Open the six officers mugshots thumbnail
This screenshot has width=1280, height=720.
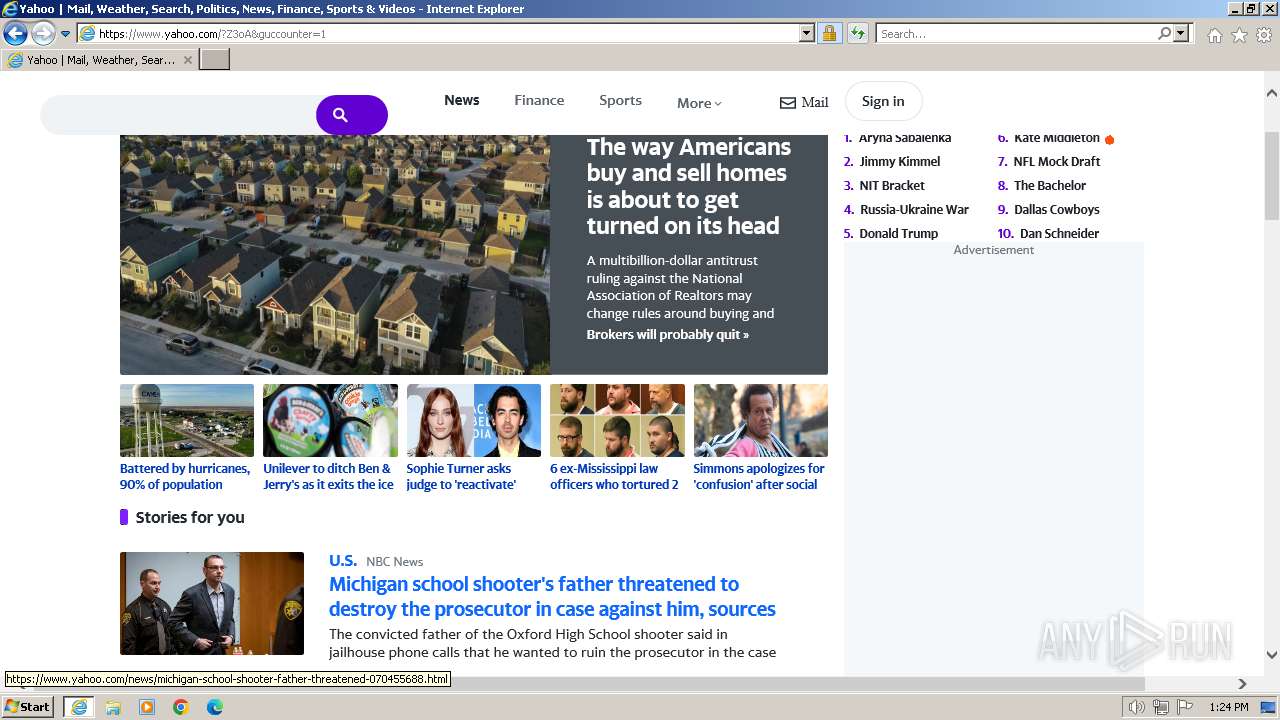(x=617, y=420)
